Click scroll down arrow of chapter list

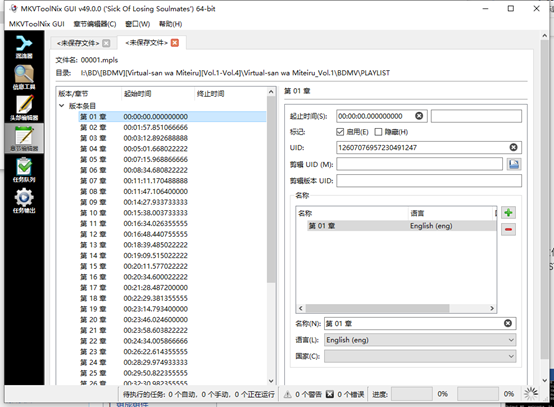[271, 381]
